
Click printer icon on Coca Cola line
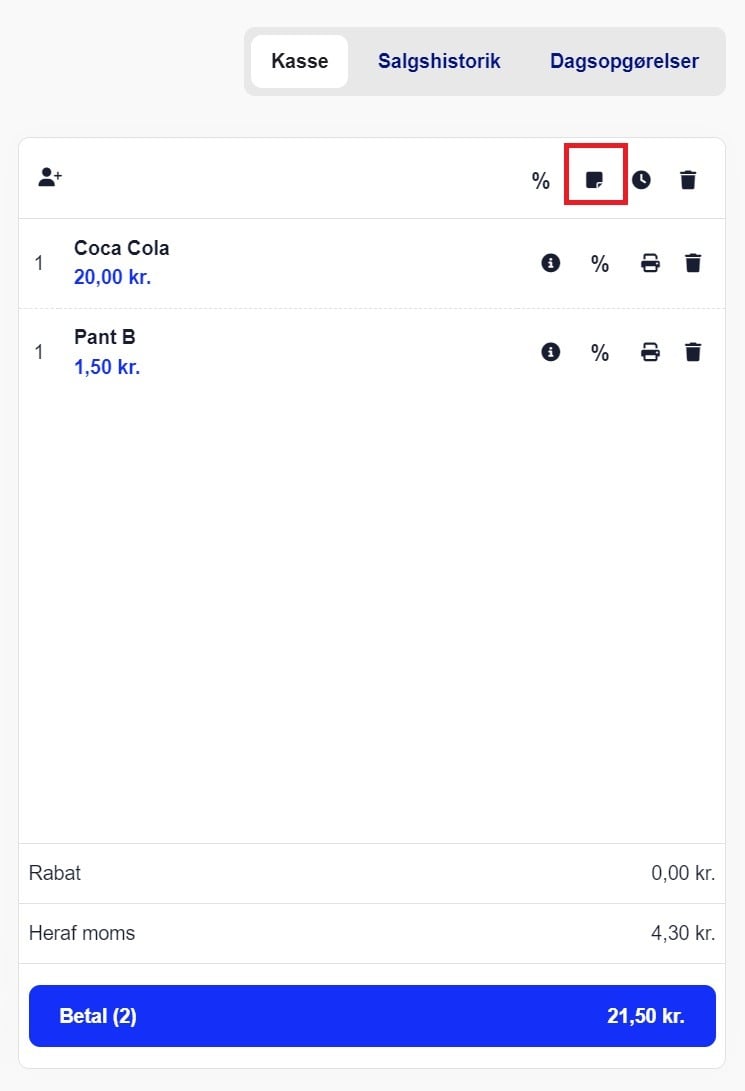click(650, 263)
